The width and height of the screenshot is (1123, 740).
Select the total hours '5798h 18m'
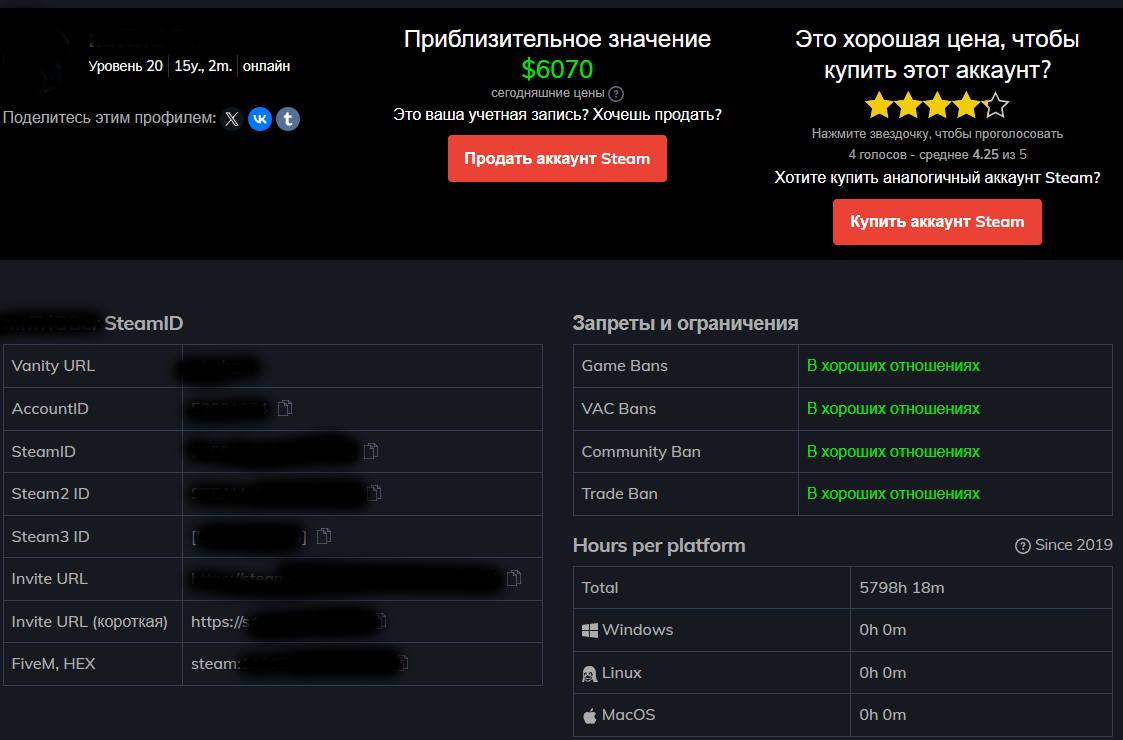click(x=902, y=587)
